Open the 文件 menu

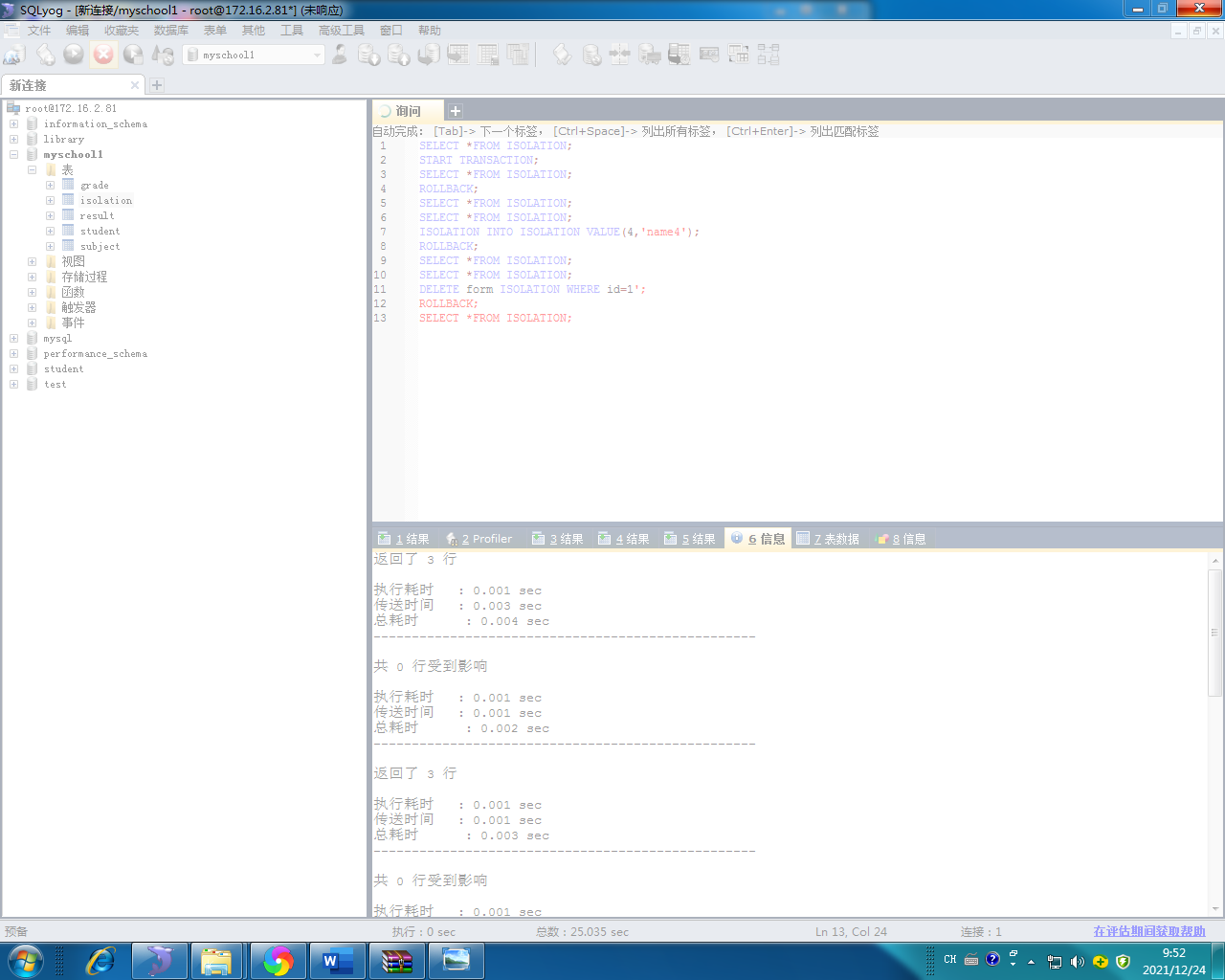[x=39, y=31]
